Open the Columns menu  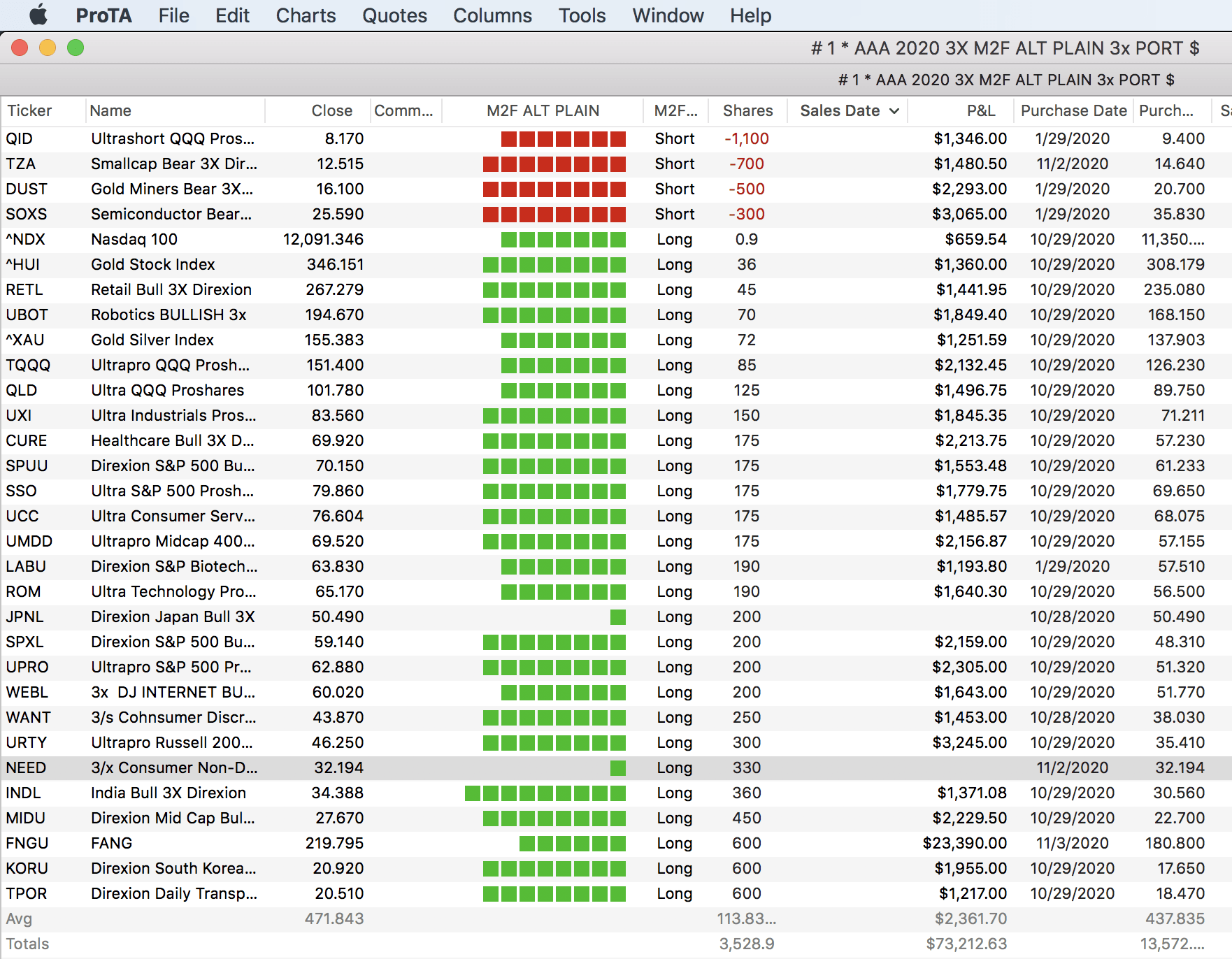pos(492,15)
